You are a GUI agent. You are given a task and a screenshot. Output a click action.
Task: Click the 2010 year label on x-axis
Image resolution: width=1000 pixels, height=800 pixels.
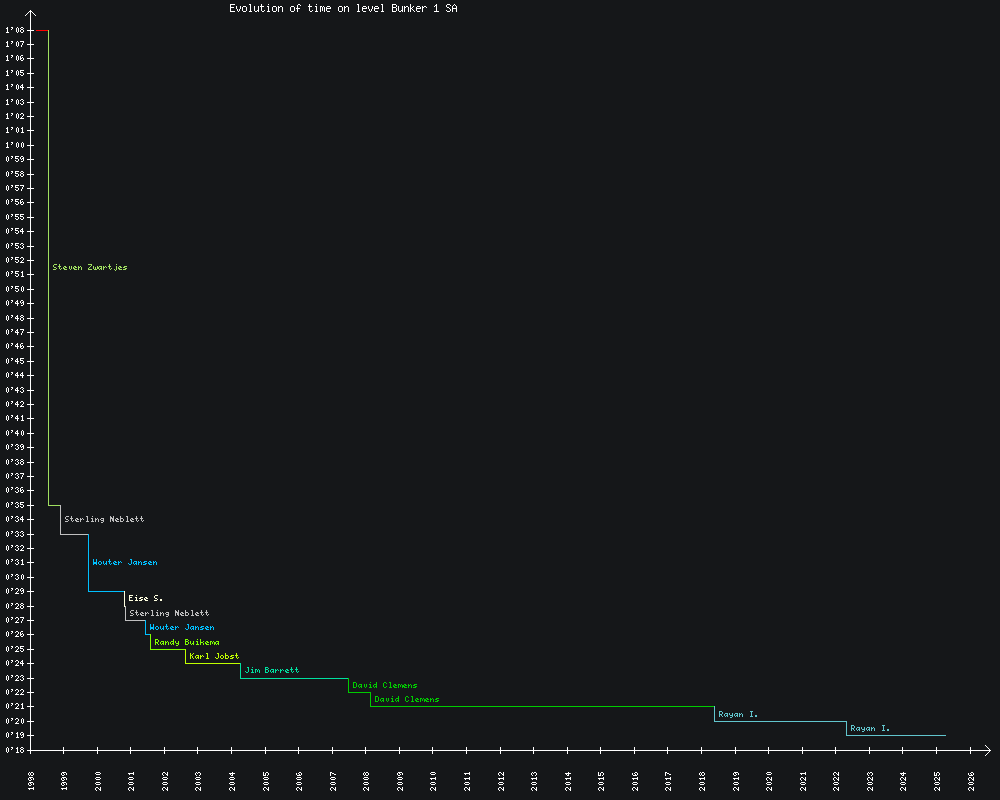(x=434, y=781)
